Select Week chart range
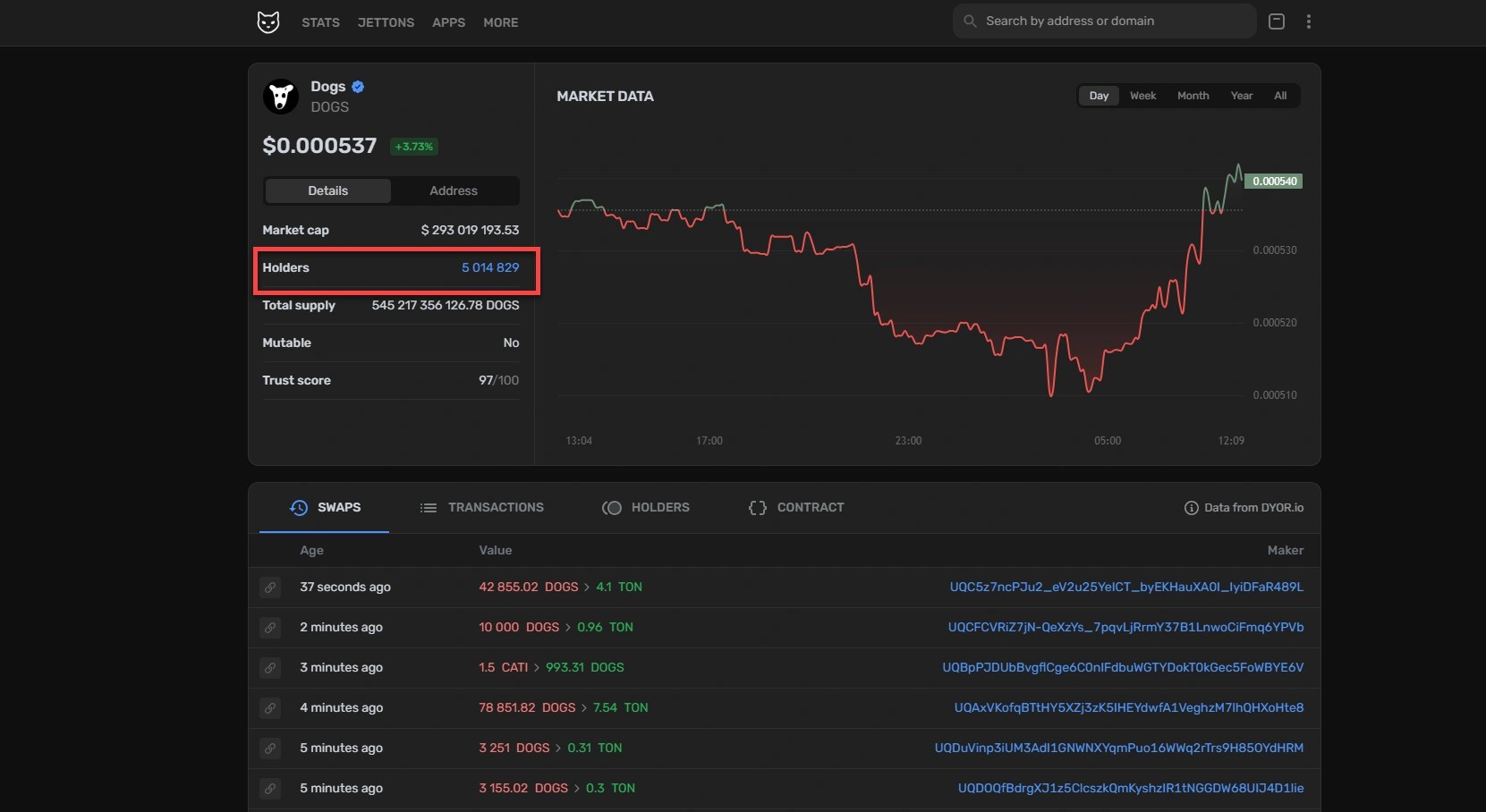 tap(1142, 96)
